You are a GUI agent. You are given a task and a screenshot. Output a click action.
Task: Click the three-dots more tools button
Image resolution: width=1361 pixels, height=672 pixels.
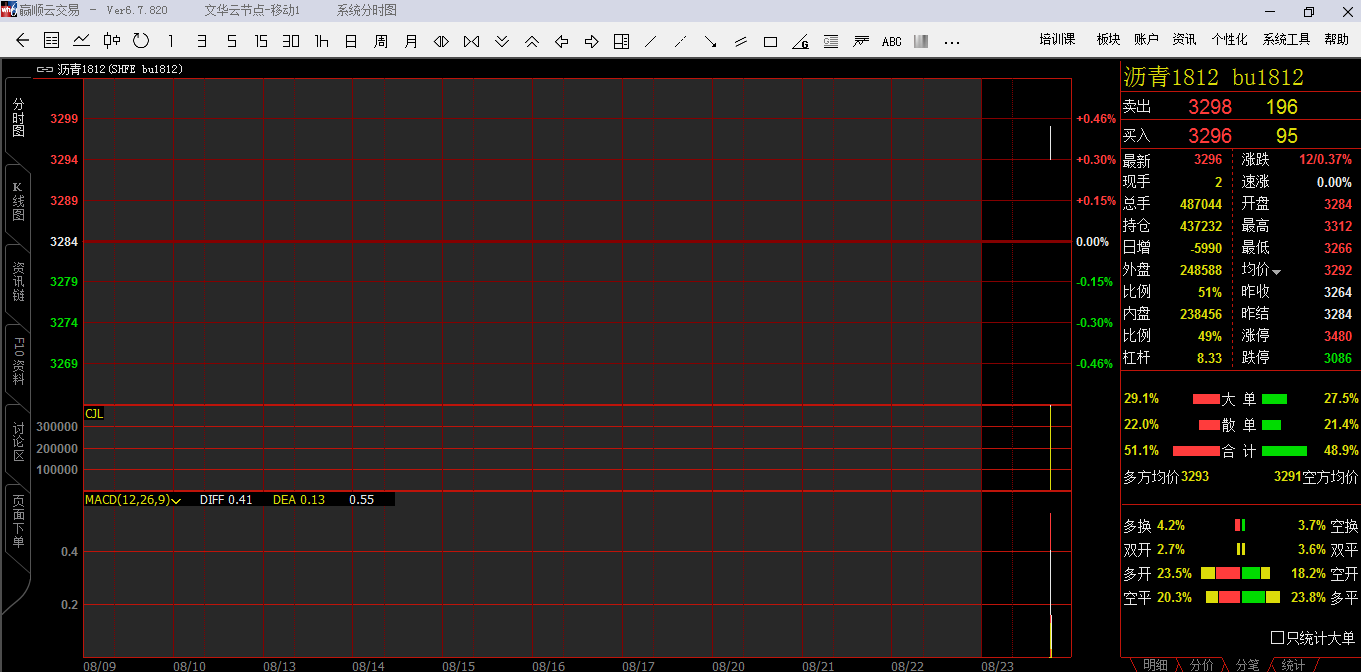point(951,42)
